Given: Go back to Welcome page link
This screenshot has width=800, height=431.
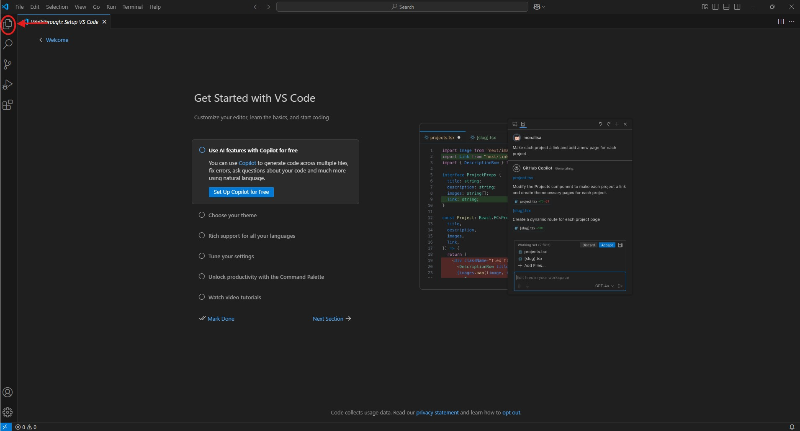Looking at the screenshot, I should pos(54,40).
